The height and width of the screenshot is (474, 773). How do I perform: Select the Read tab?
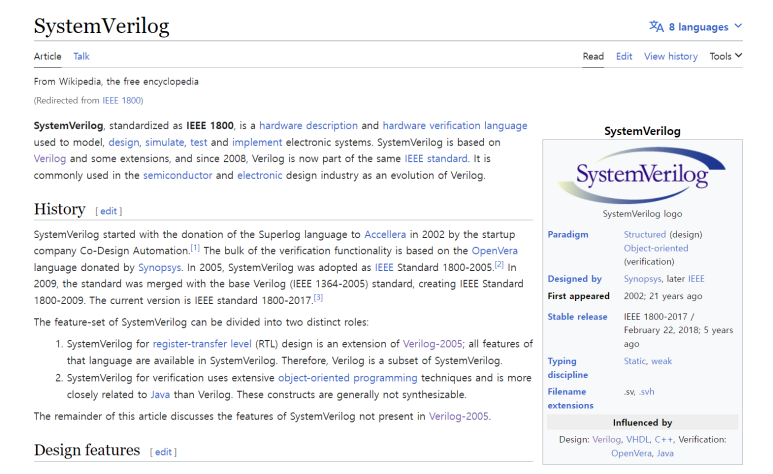(x=593, y=56)
